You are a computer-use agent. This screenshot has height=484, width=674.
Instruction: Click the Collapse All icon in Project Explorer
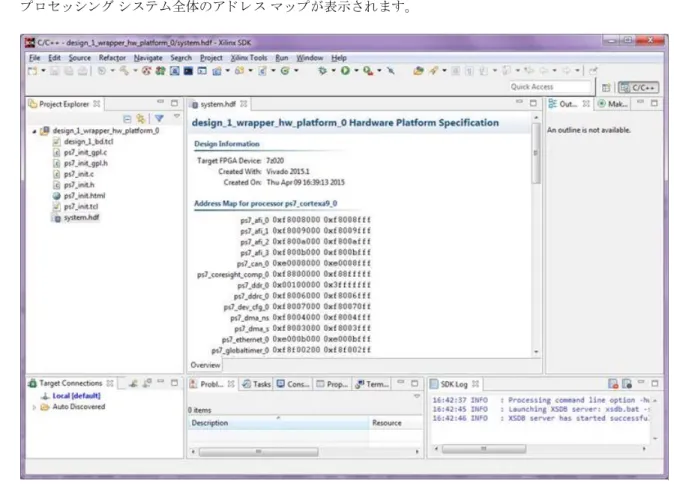127,119
